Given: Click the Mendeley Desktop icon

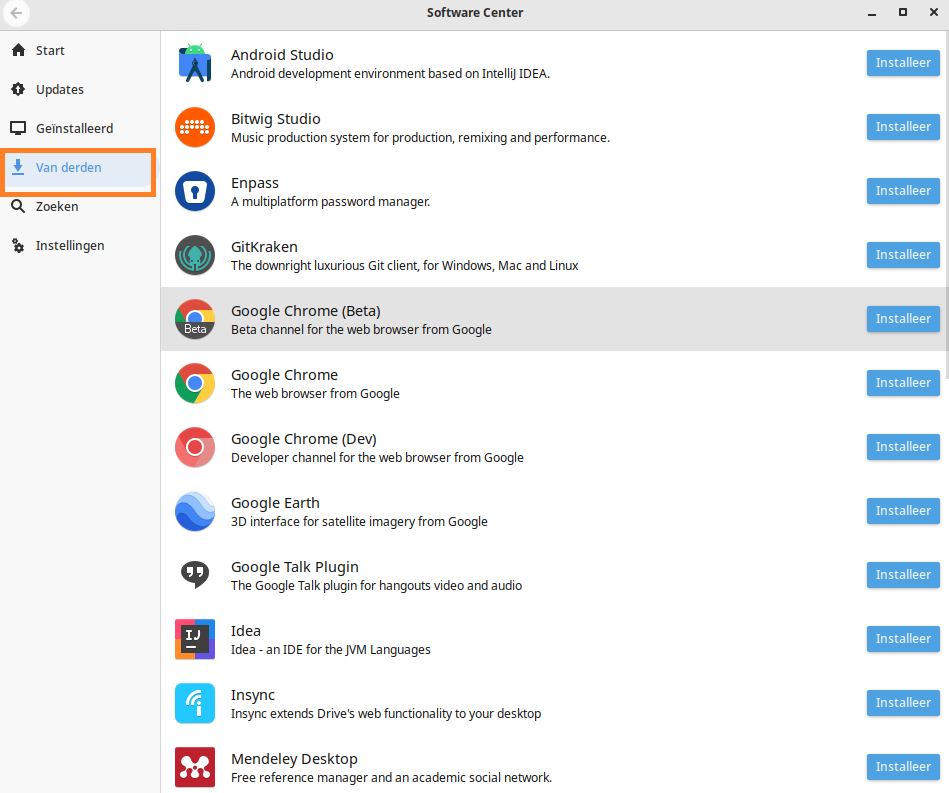Looking at the screenshot, I should (195, 767).
